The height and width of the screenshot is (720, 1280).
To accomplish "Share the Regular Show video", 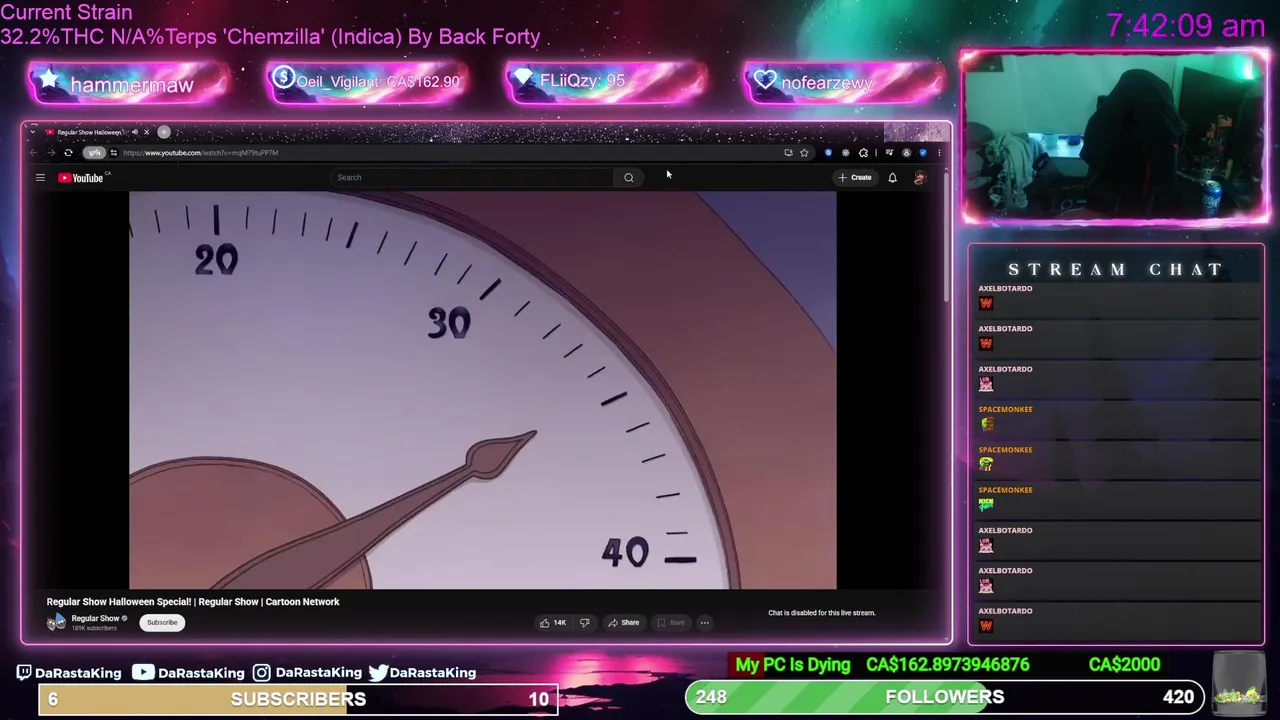I will (x=623, y=623).
